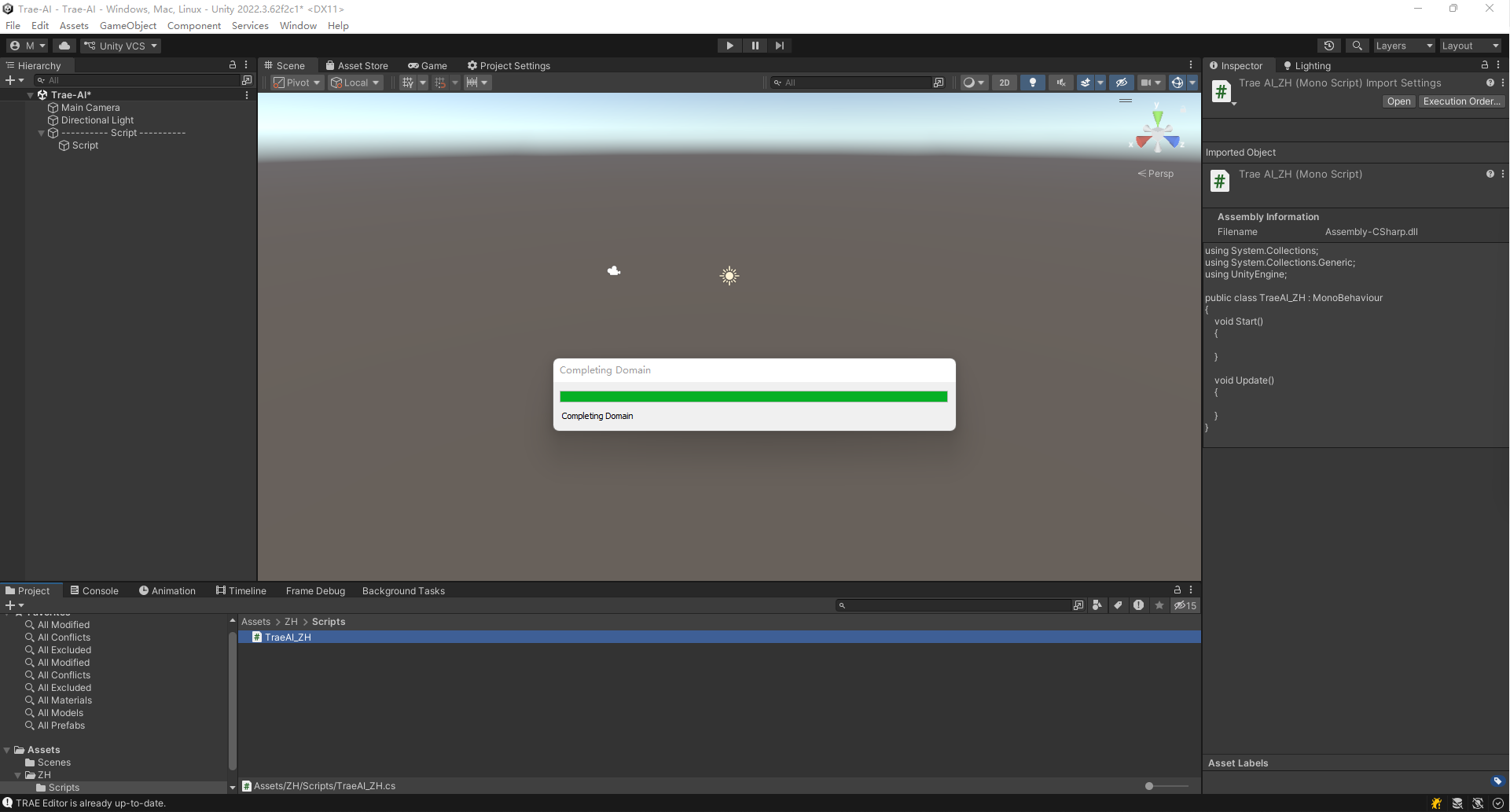The width and height of the screenshot is (1510, 812).
Task: Click Search by Type icon in Project
Action: coord(1097,605)
